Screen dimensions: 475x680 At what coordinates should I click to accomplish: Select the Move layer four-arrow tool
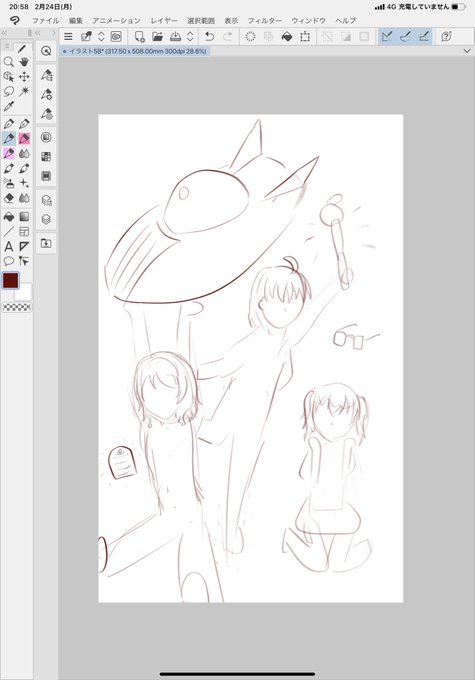pos(24,77)
